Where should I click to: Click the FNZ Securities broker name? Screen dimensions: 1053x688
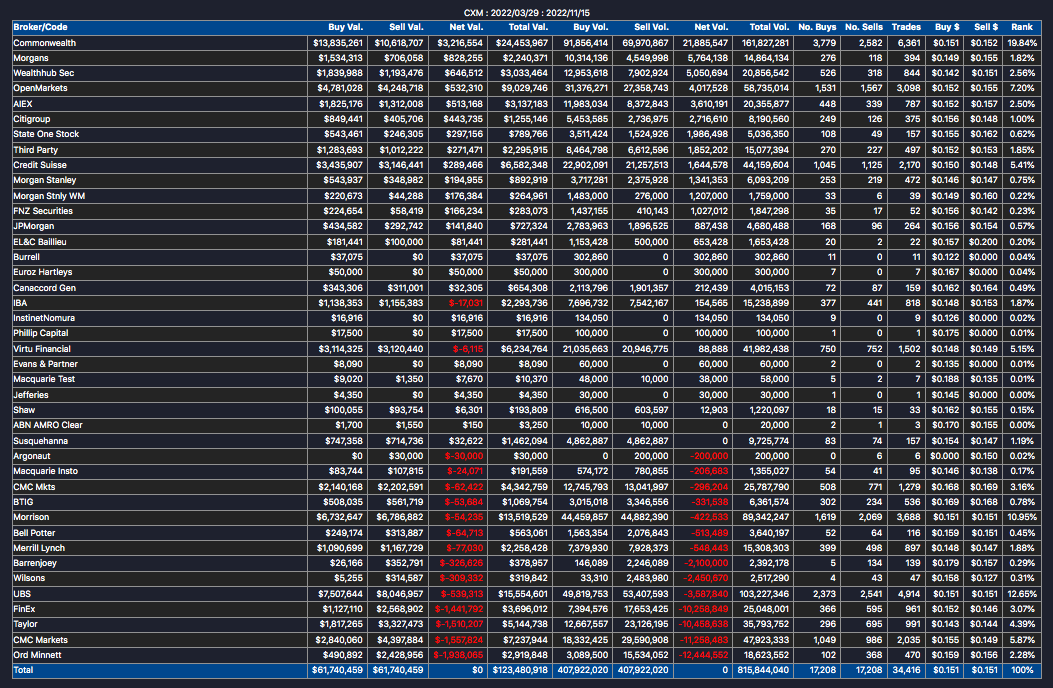pos(43,211)
